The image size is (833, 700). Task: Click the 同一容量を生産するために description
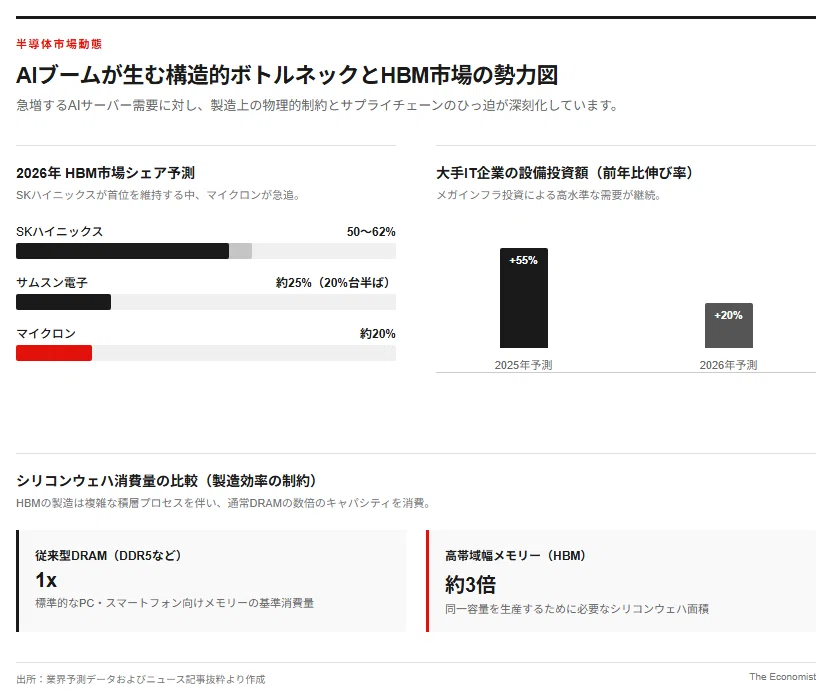coord(577,609)
